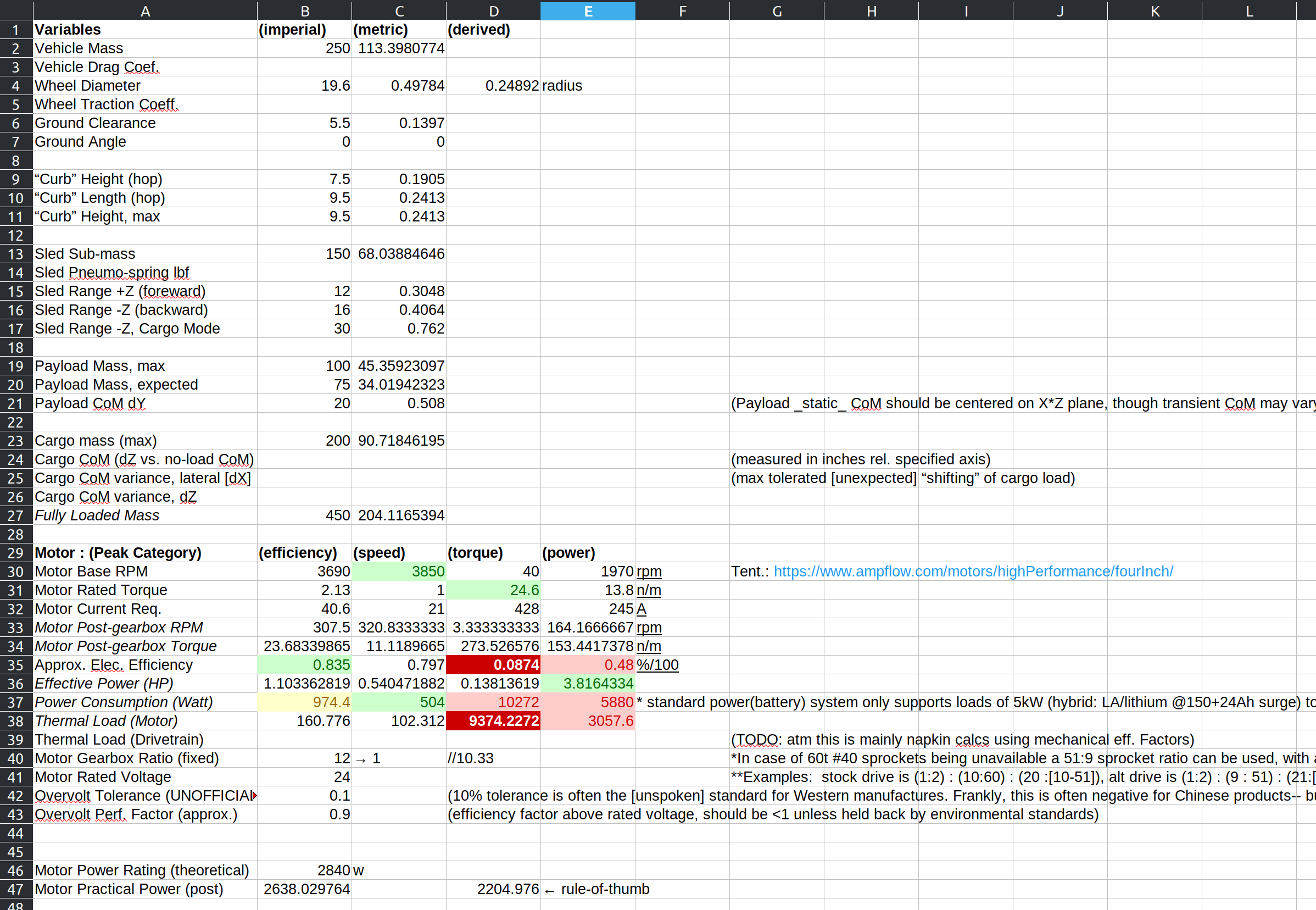The height and width of the screenshot is (910, 1316).
Task: Select the 'Payload Mass, max' cell
Action: (x=145, y=366)
